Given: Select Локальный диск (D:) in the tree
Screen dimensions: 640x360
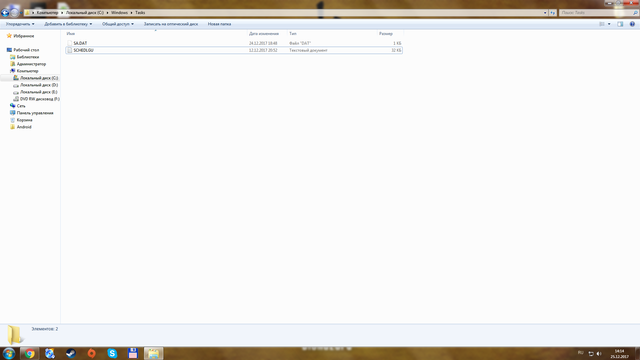Looking at the screenshot, I should click(39, 85).
